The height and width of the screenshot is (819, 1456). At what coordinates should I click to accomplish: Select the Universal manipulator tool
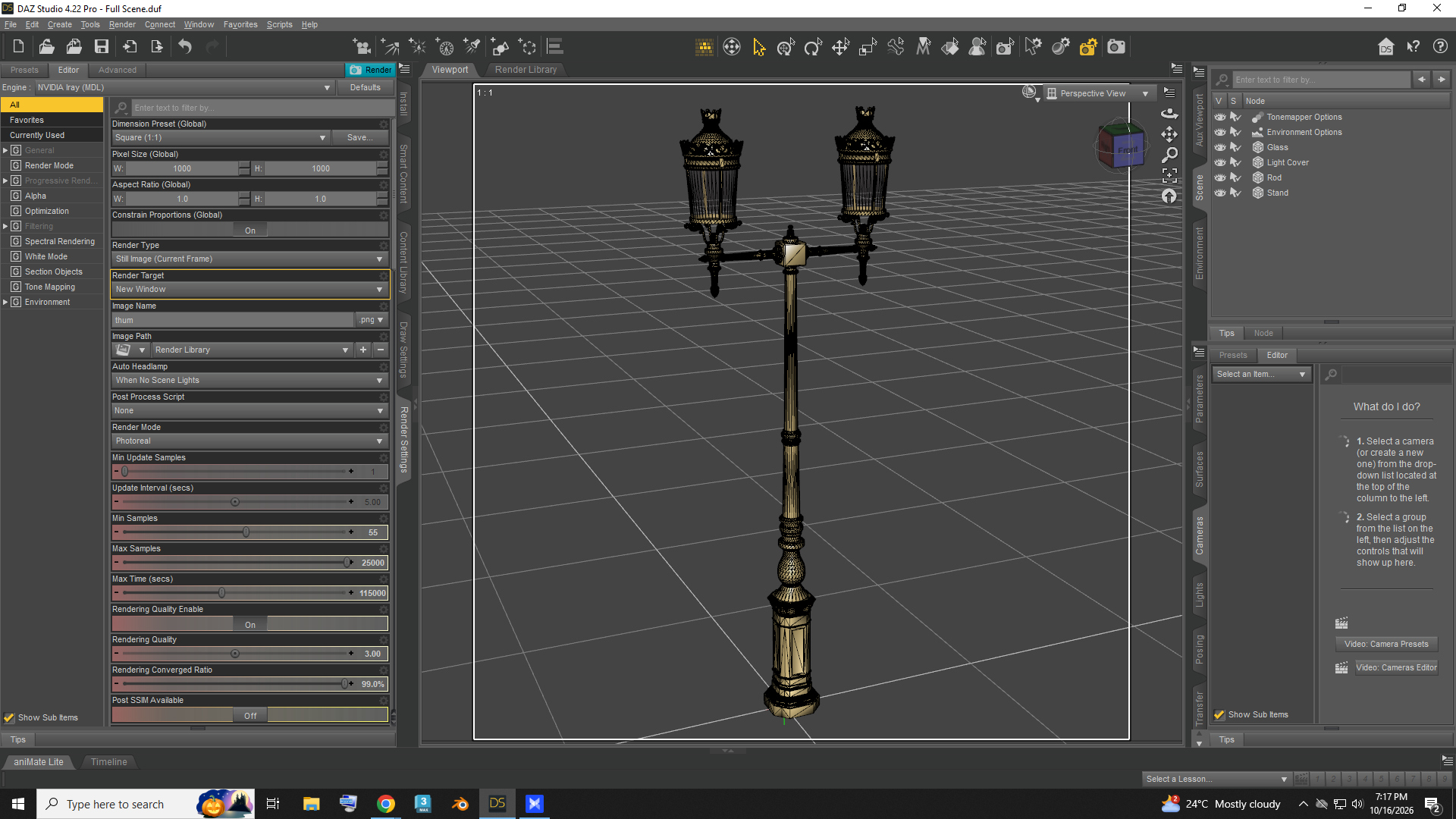tap(786, 47)
